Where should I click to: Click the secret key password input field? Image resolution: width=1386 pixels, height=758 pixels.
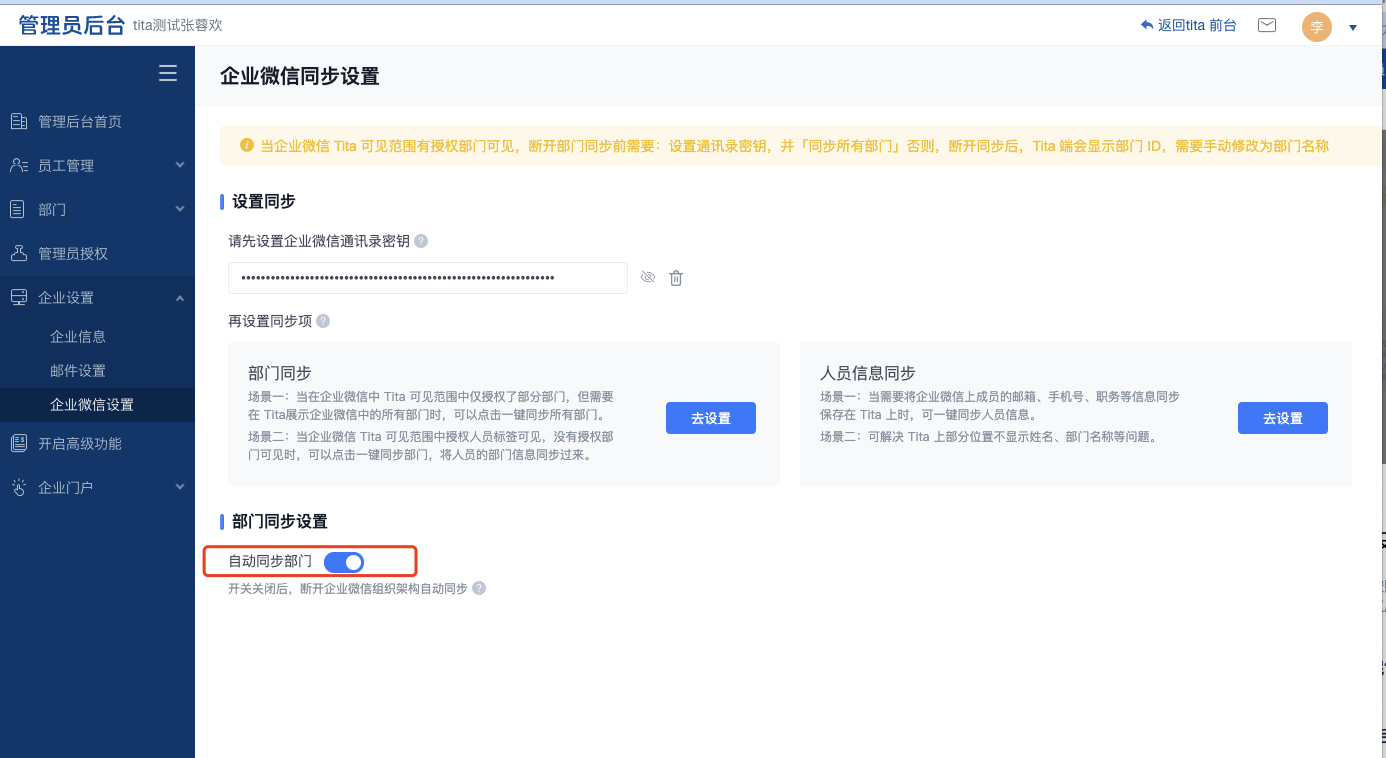pos(428,278)
